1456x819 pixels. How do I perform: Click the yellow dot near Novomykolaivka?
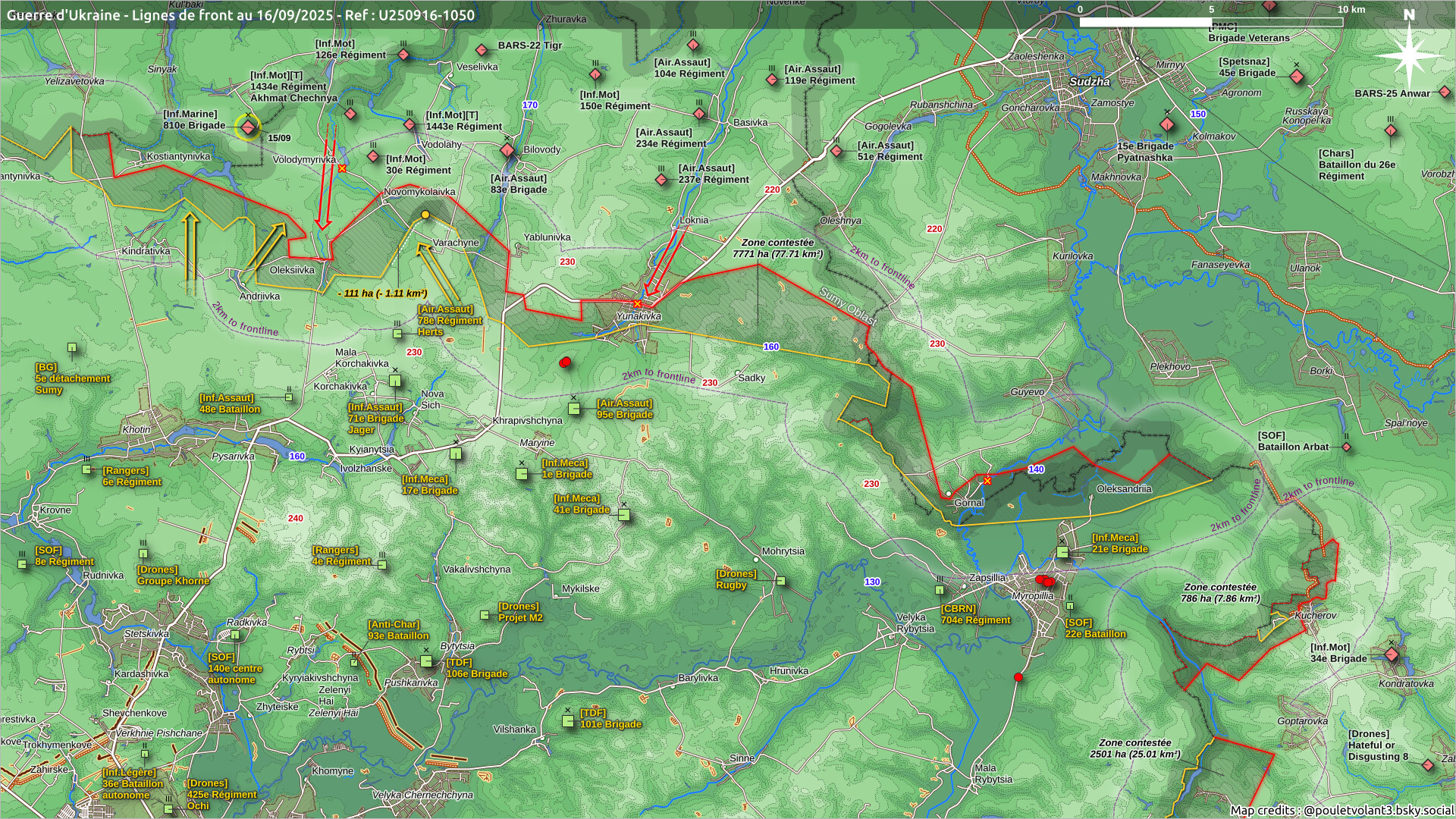click(425, 215)
